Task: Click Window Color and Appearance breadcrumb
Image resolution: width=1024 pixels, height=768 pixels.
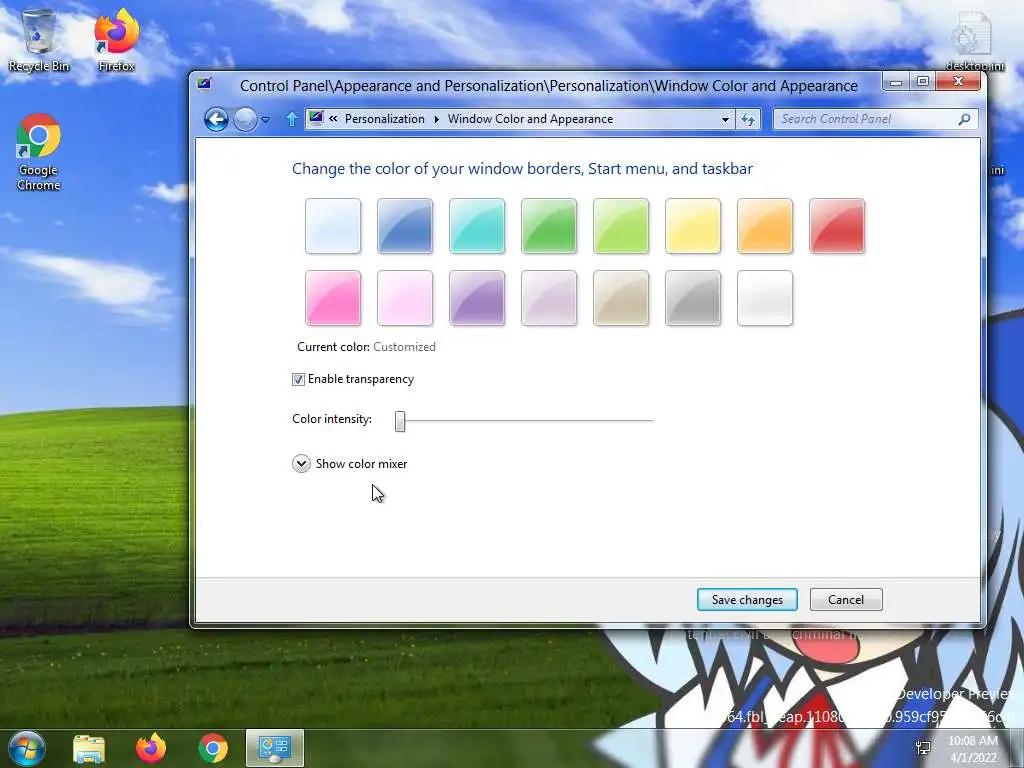Action: (530, 119)
